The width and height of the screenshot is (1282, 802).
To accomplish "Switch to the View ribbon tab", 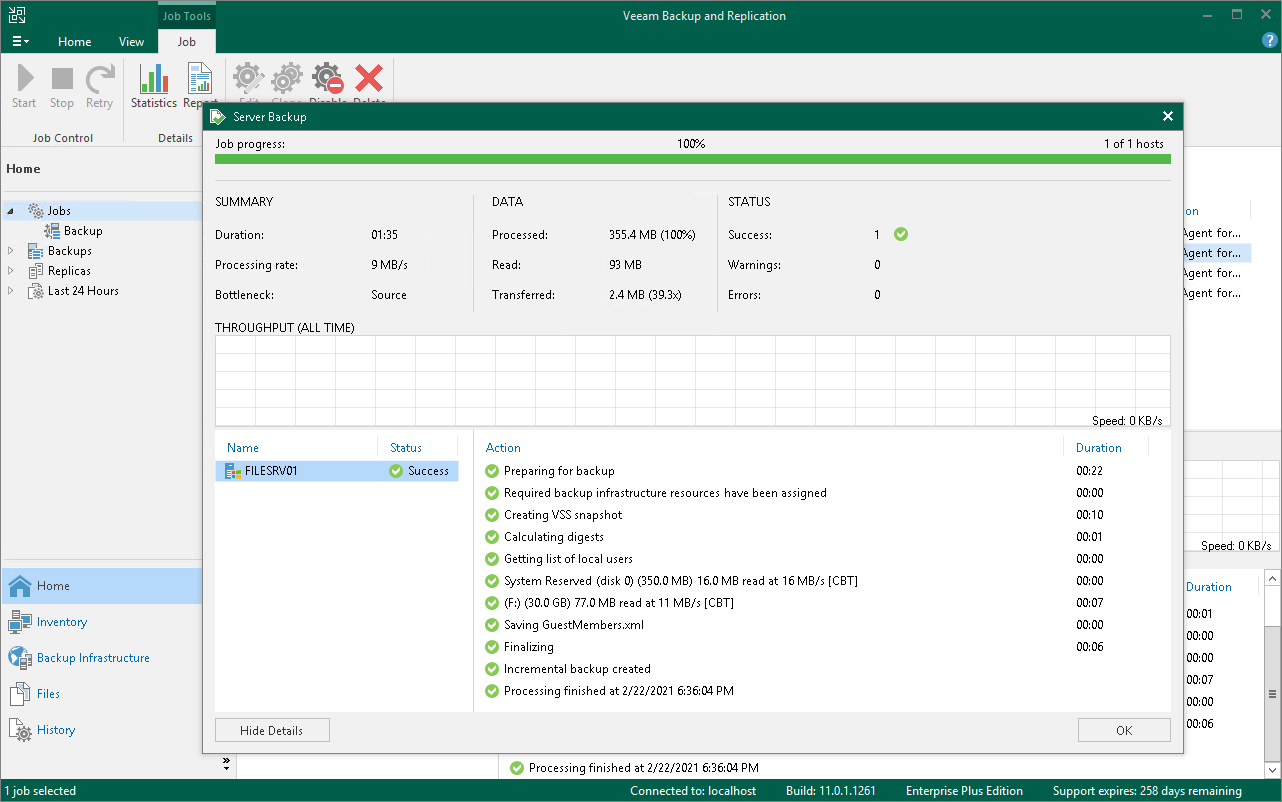I will [x=132, y=42].
